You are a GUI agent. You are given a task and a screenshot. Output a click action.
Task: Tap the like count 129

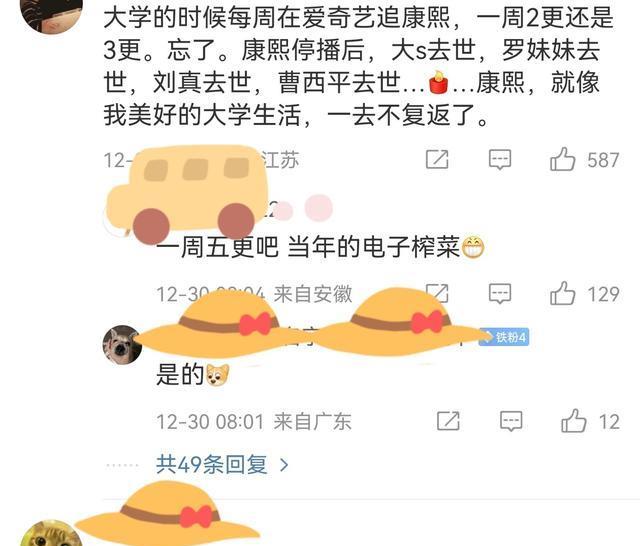(603, 294)
